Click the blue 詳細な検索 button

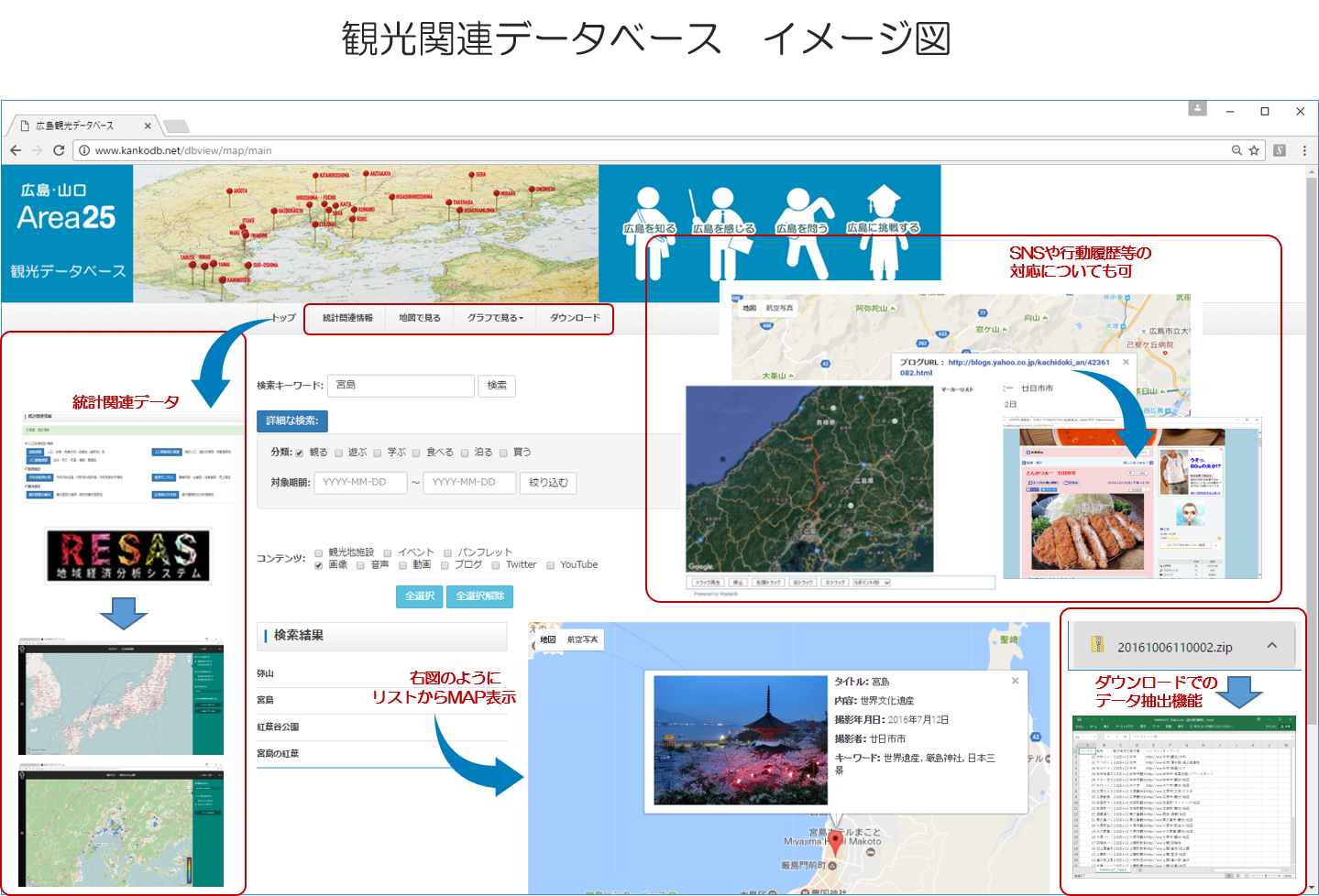[292, 421]
